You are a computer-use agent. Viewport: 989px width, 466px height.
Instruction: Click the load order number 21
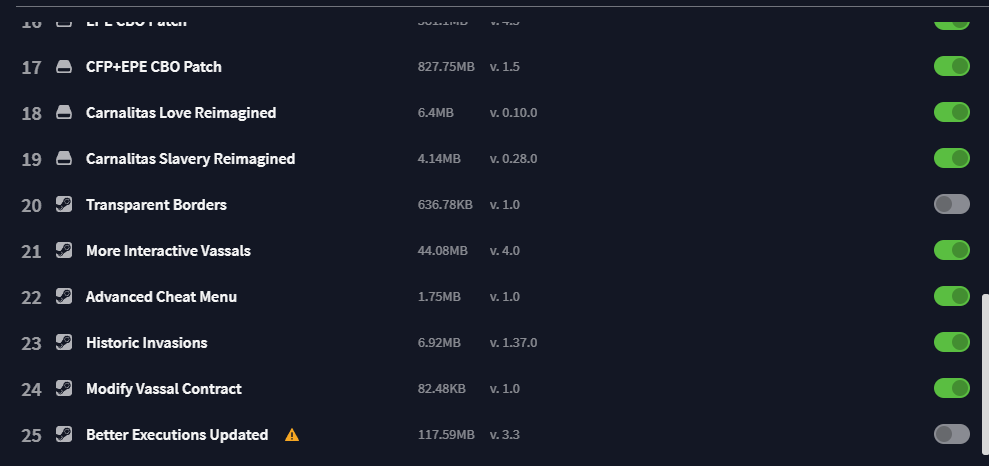[32, 252]
